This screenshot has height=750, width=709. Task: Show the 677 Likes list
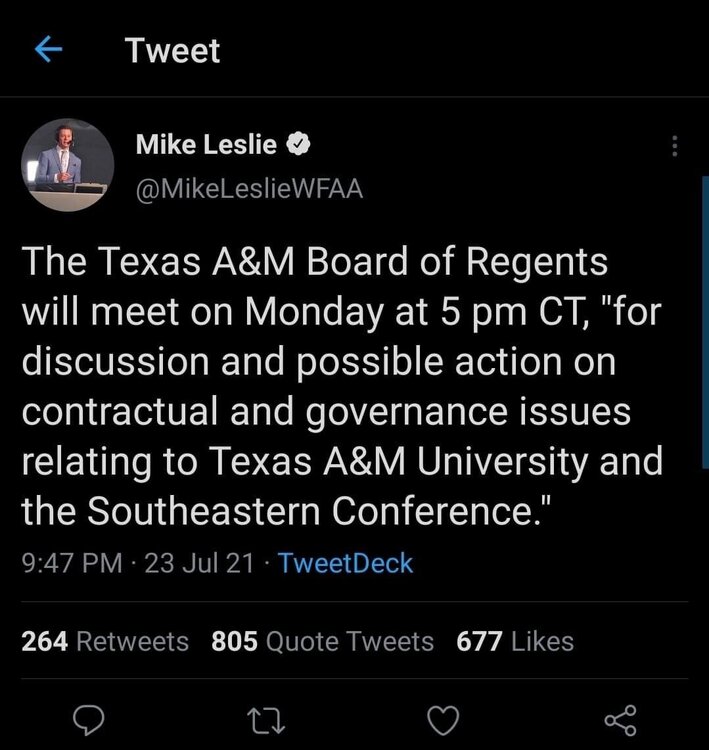coord(515,641)
